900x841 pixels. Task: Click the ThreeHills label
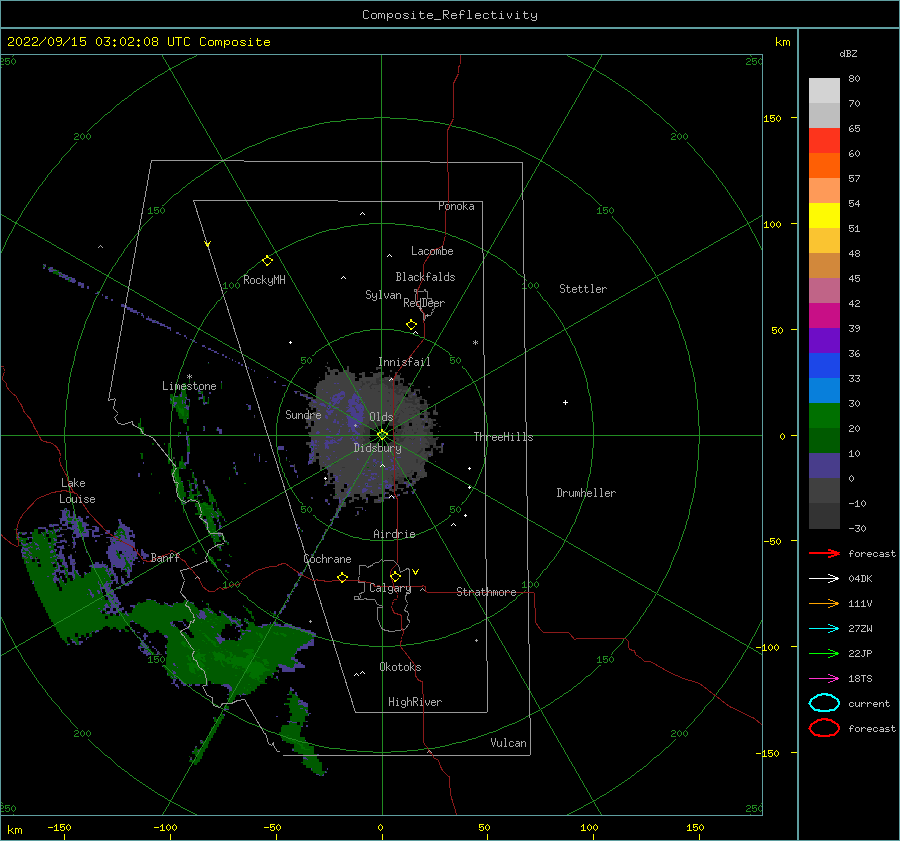point(503,437)
